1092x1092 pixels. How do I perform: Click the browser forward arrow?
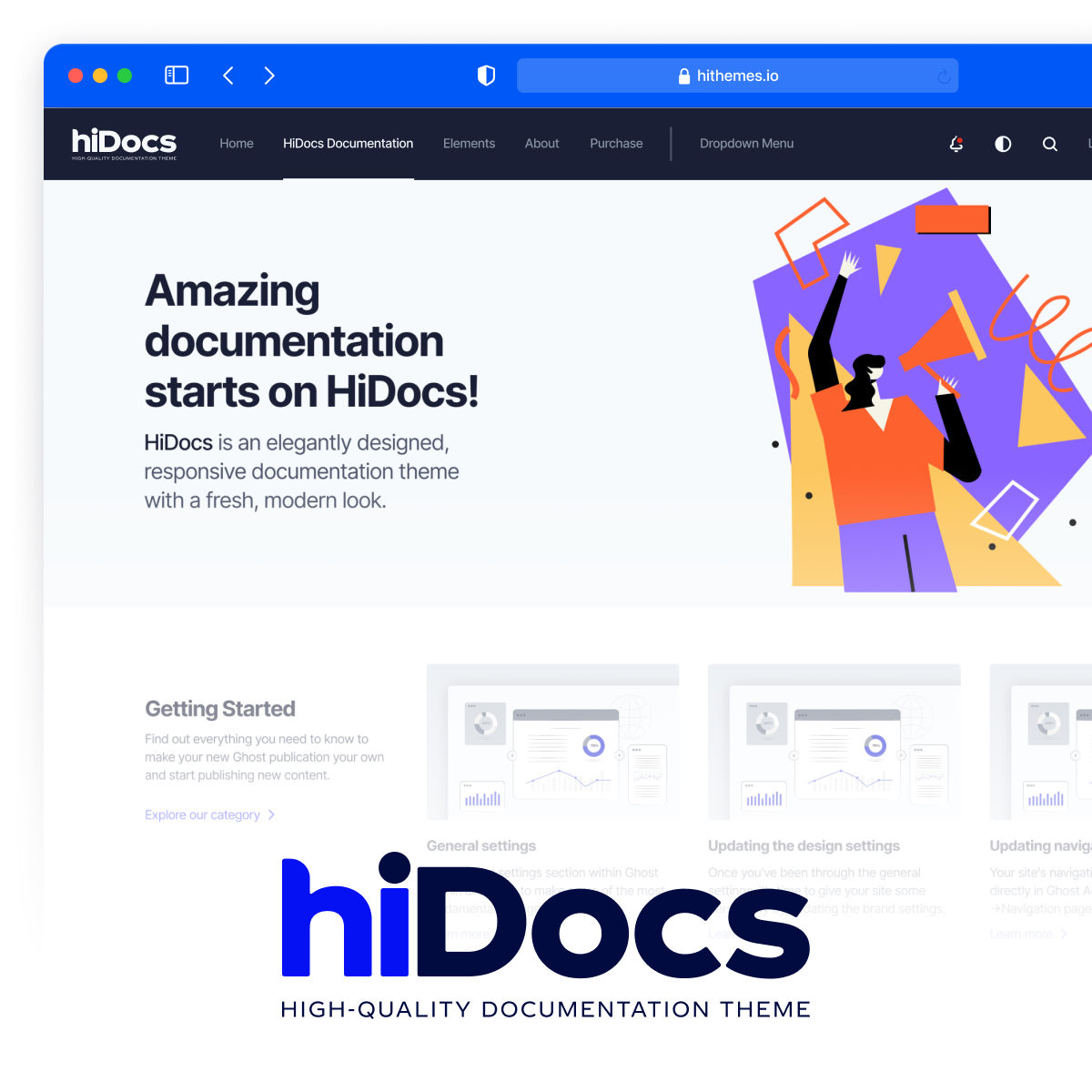pos(269,76)
